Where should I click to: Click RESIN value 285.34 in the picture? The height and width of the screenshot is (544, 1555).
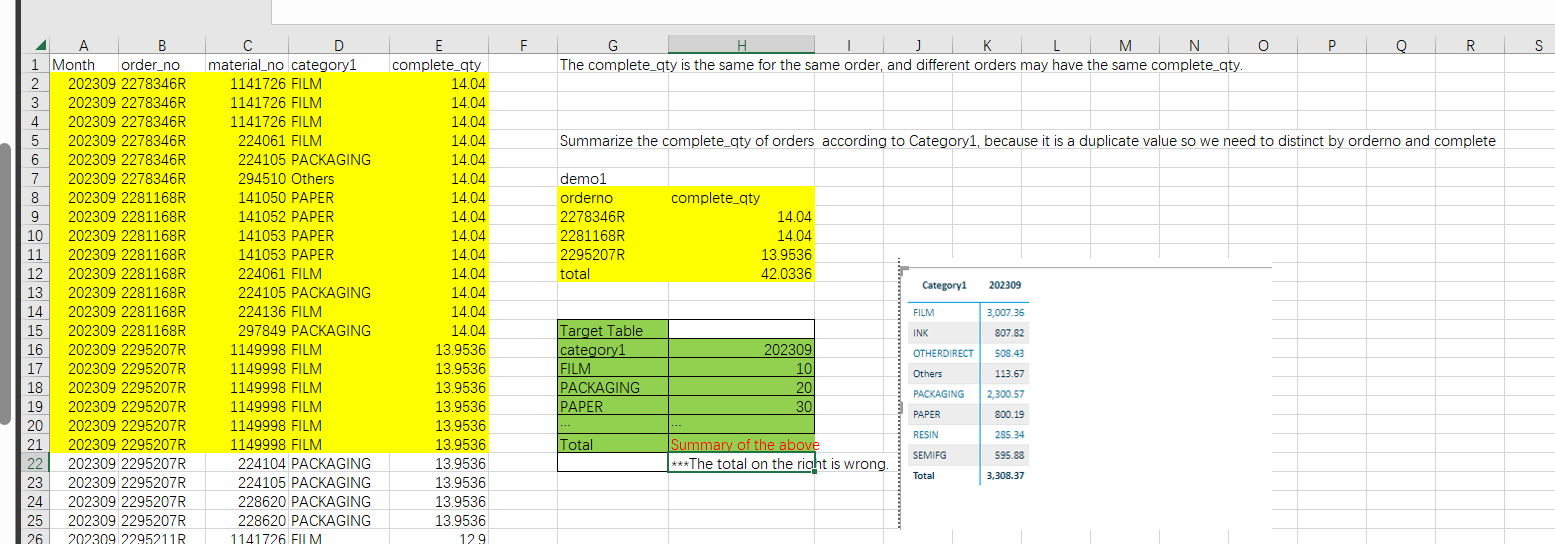pos(1010,435)
